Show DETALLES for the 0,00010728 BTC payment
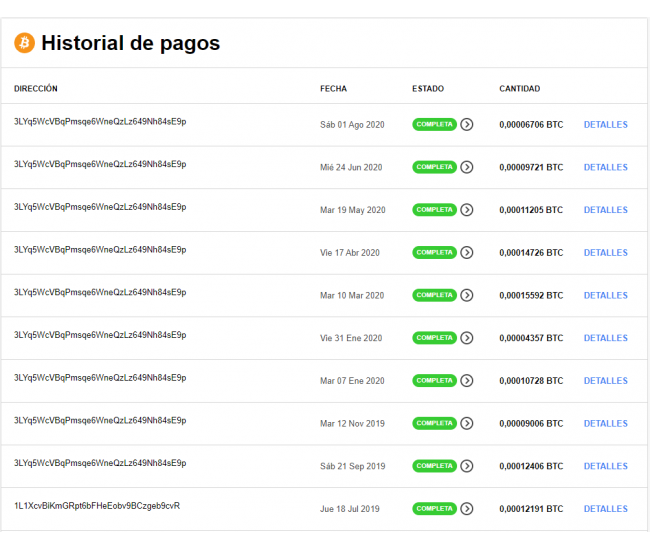Image resolution: width=650 pixels, height=550 pixels. click(606, 380)
